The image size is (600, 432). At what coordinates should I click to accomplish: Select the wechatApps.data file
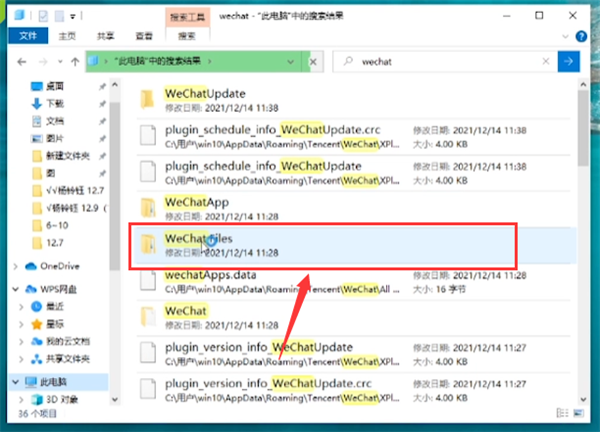[x=354, y=282]
